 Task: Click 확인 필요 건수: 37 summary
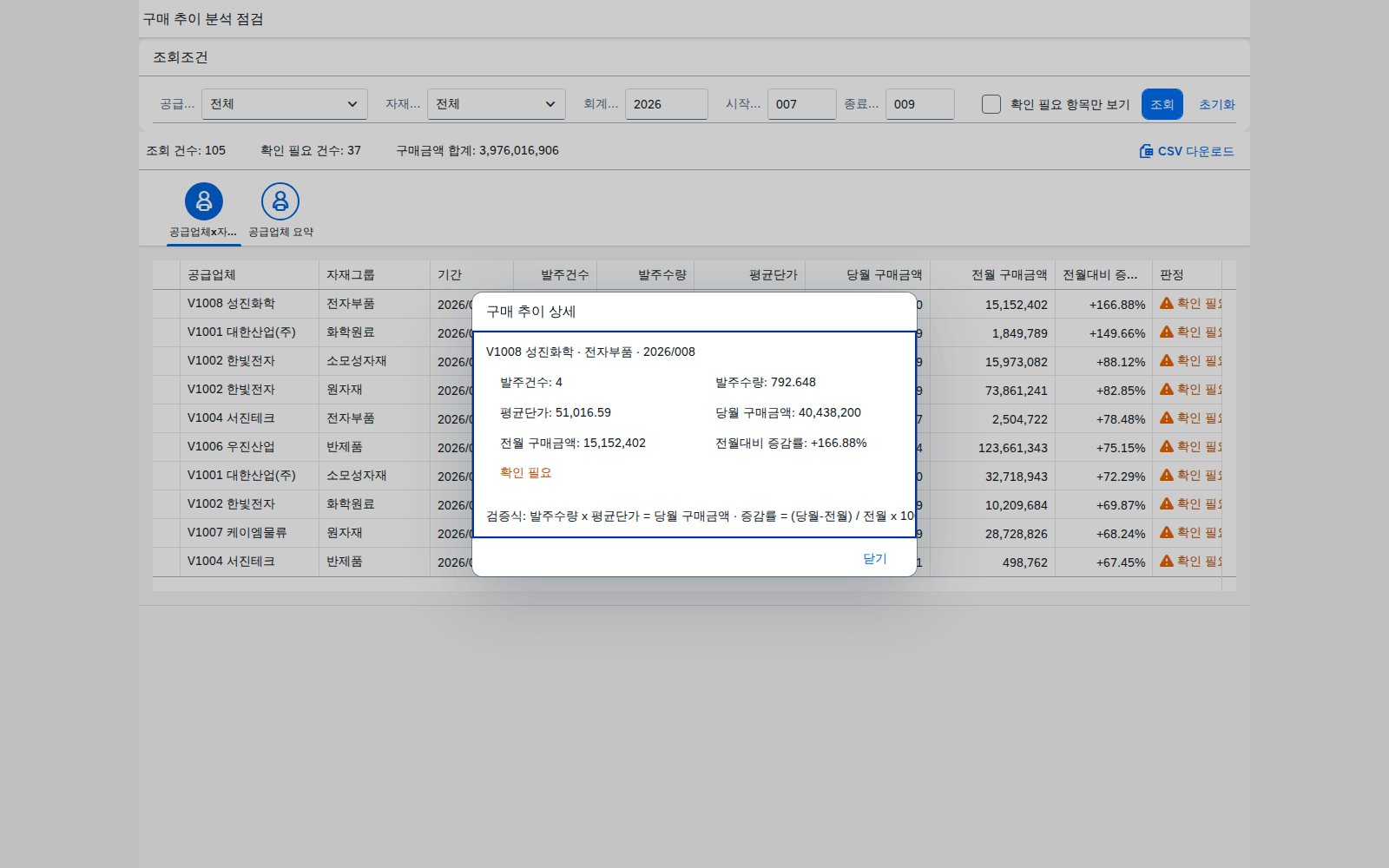tap(311, 150)
